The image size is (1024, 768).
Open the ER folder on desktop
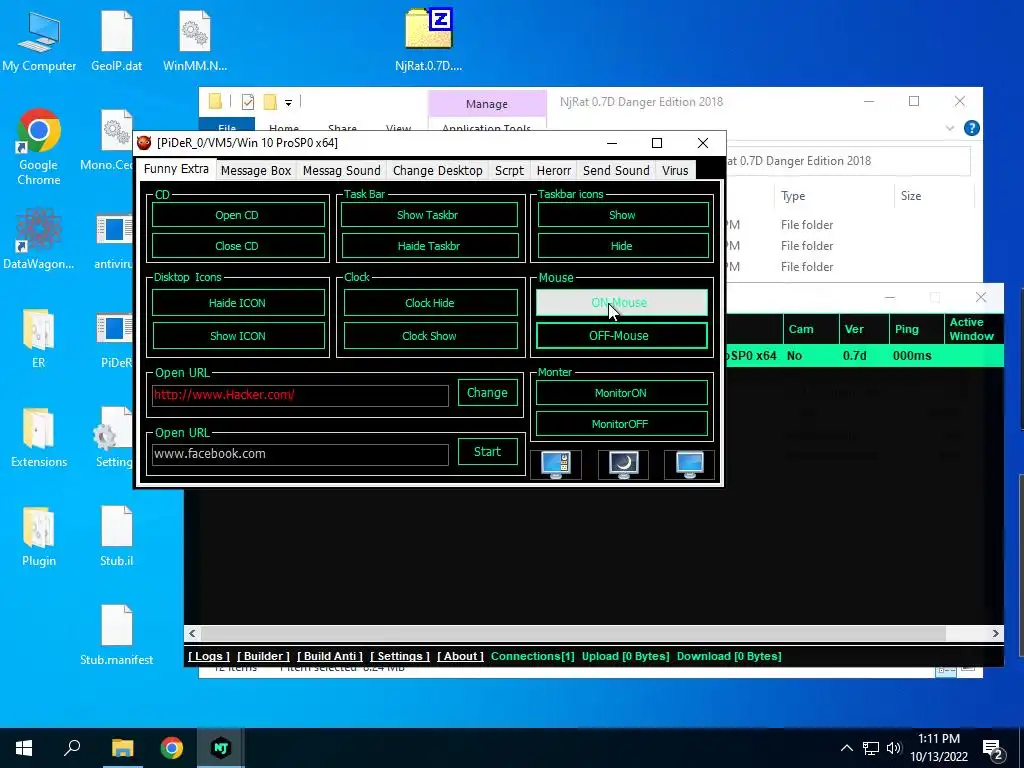click(39, 339)
